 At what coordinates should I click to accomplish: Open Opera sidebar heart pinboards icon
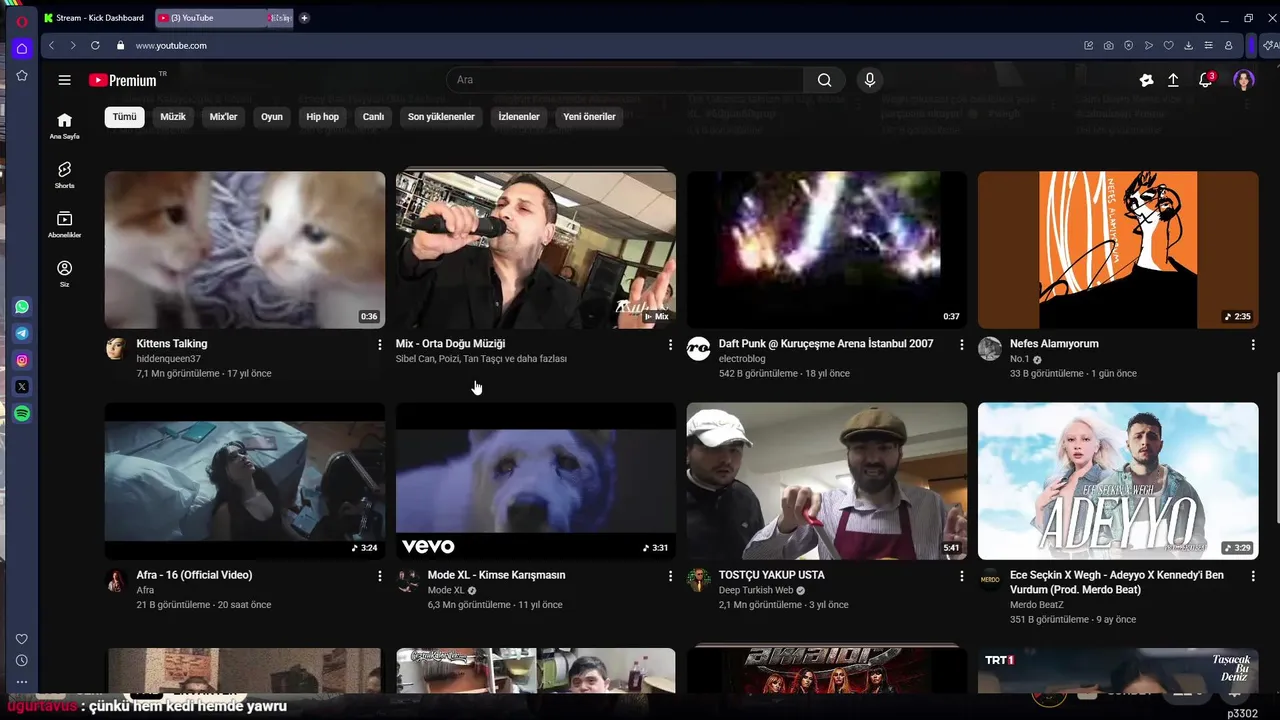22,638
